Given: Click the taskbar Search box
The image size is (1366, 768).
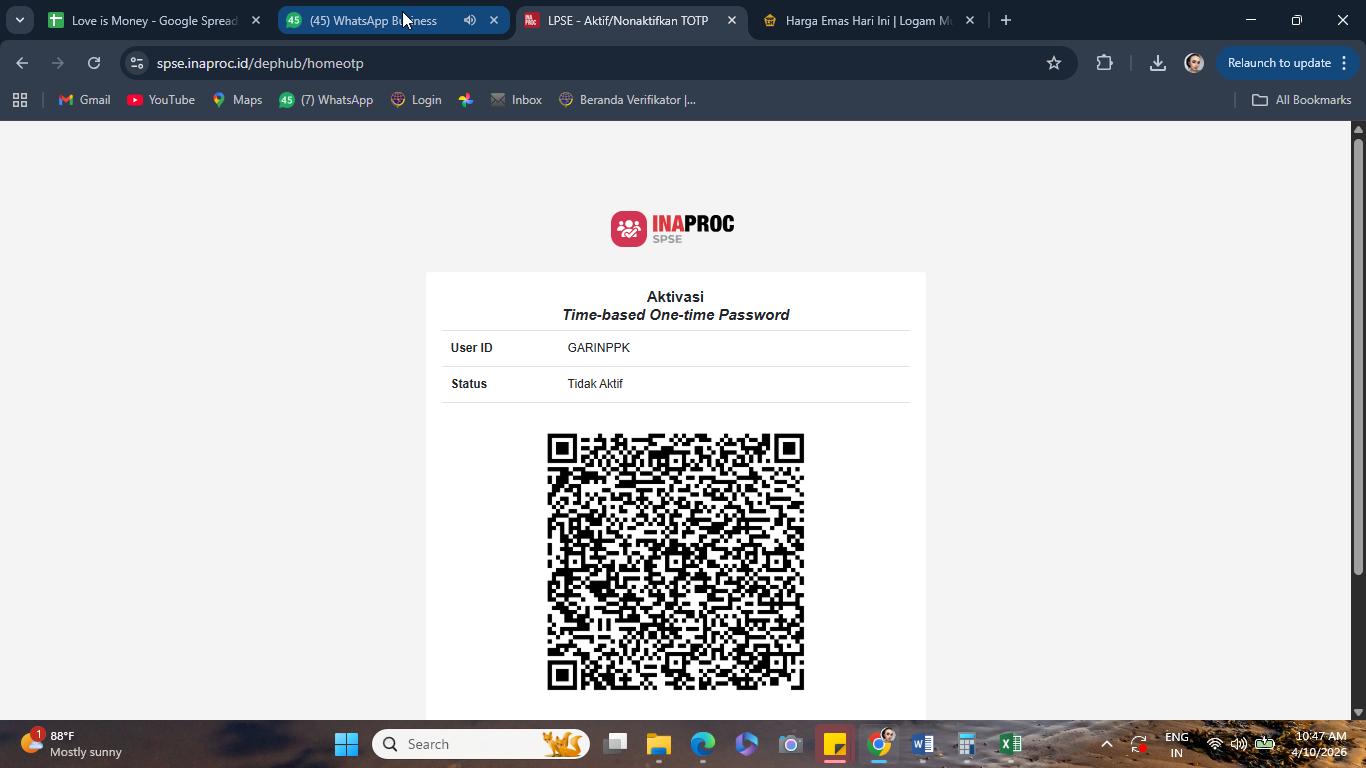Looking at the screenshot, I should click(x=481, y=744).
